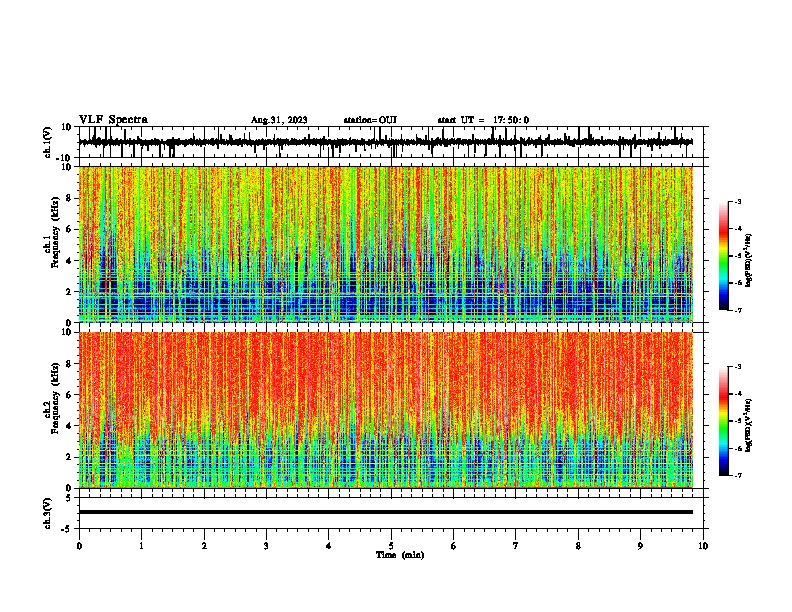792x612 pixels.
Task: Click the ch.1 waveform trace plot
Action: pos(385,142)
